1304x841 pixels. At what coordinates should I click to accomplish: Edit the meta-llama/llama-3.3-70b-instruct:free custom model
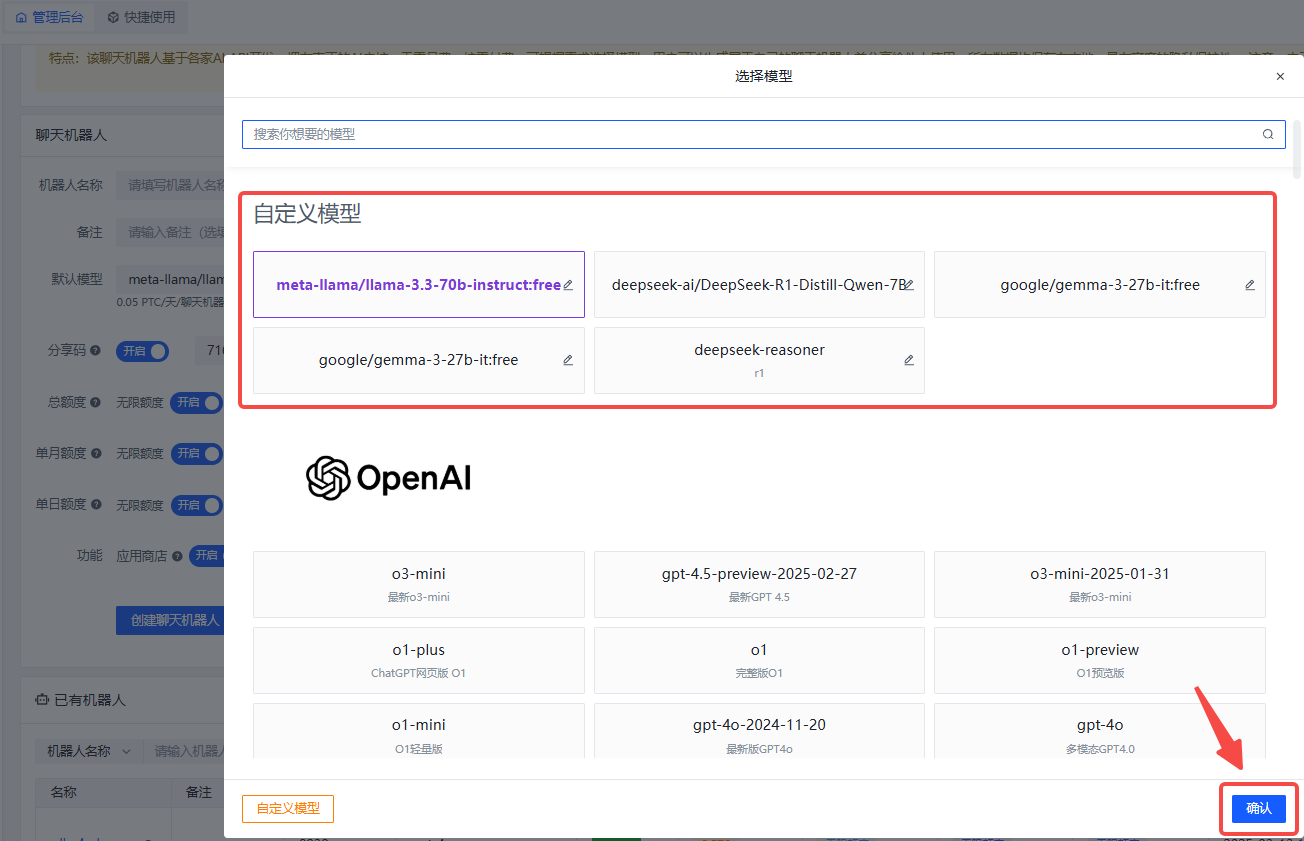(568, 285)
